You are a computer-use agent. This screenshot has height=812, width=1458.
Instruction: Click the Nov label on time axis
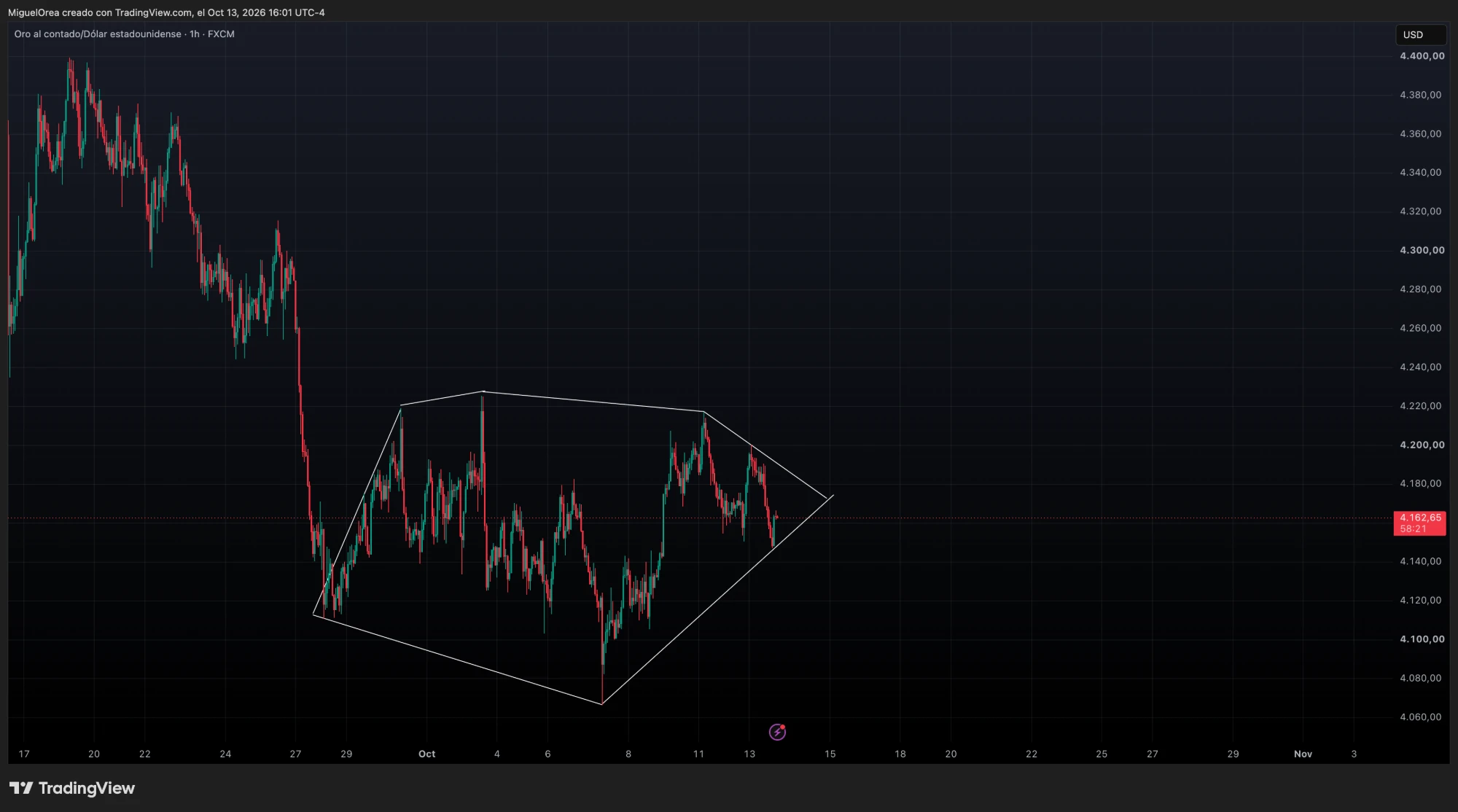coord(1303,754)
